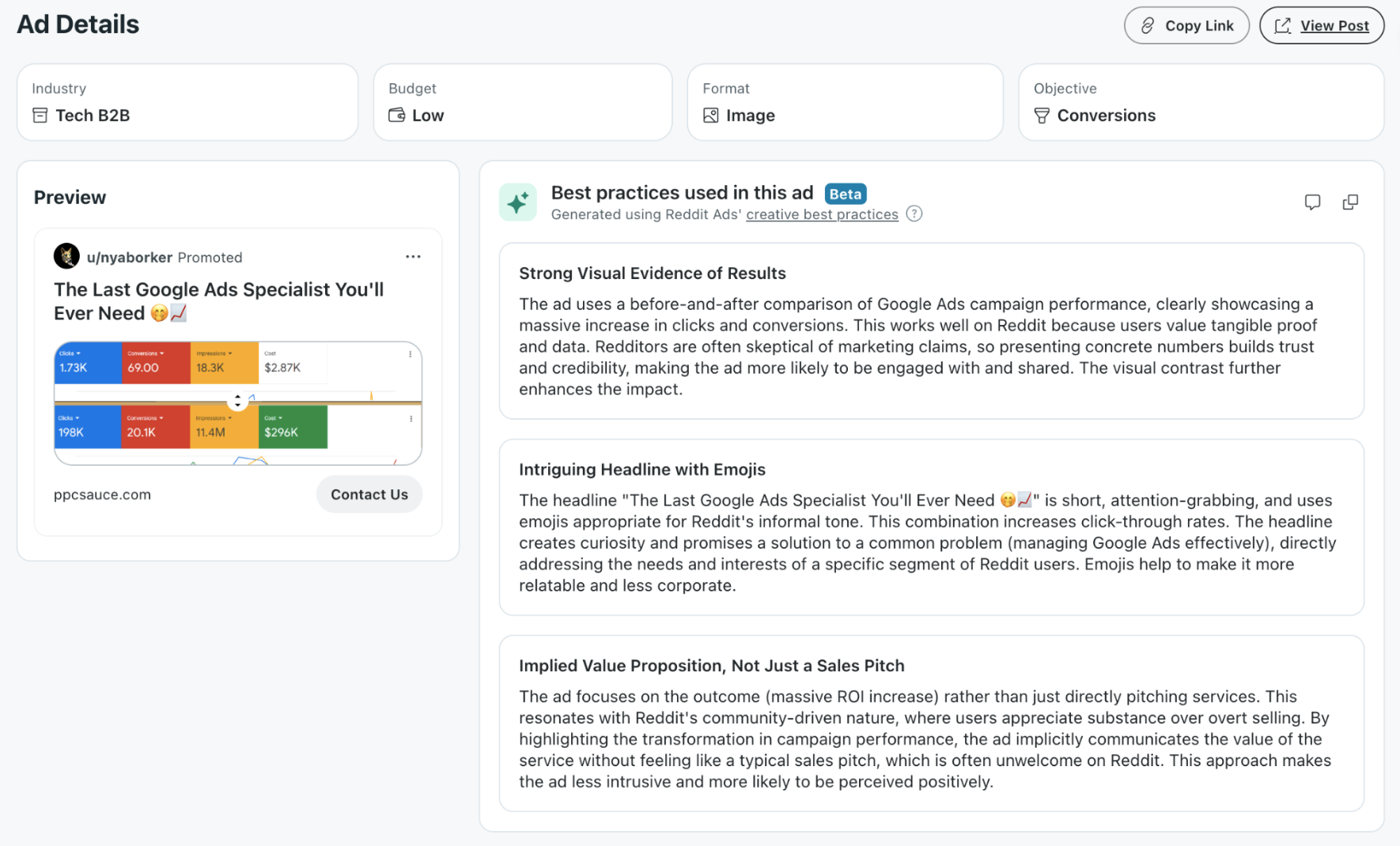Open the View Post link
1400x846 pixels.
[1321, 26]
